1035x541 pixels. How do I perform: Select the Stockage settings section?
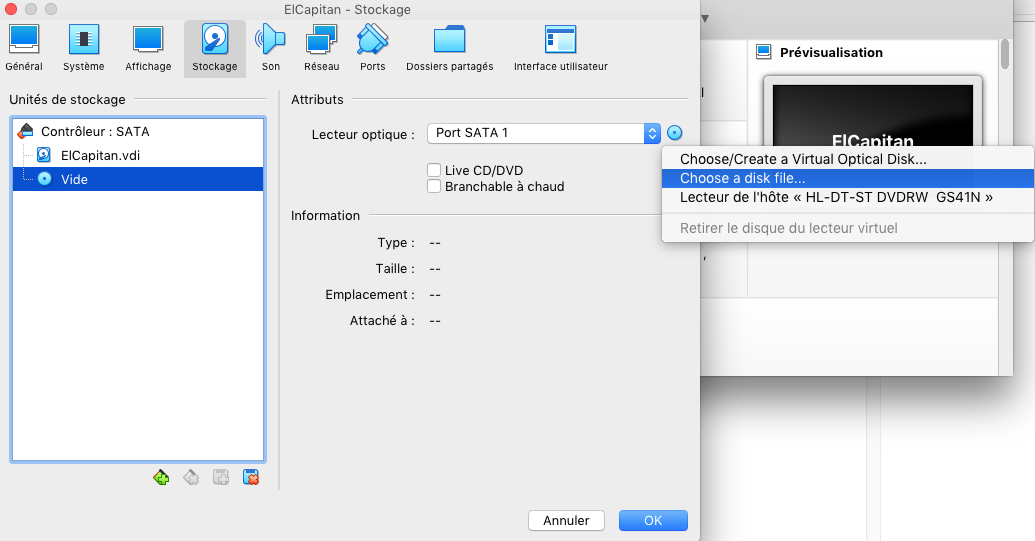(x=215, y=48)
